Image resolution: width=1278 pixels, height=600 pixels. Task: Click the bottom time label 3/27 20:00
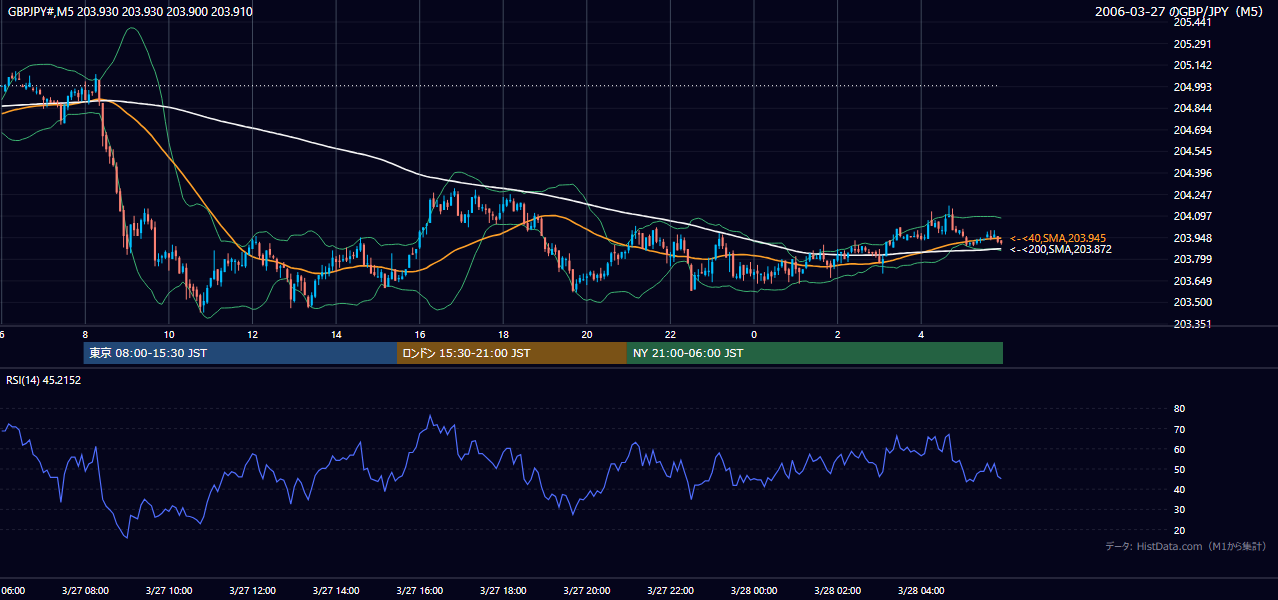coord(587,591)
